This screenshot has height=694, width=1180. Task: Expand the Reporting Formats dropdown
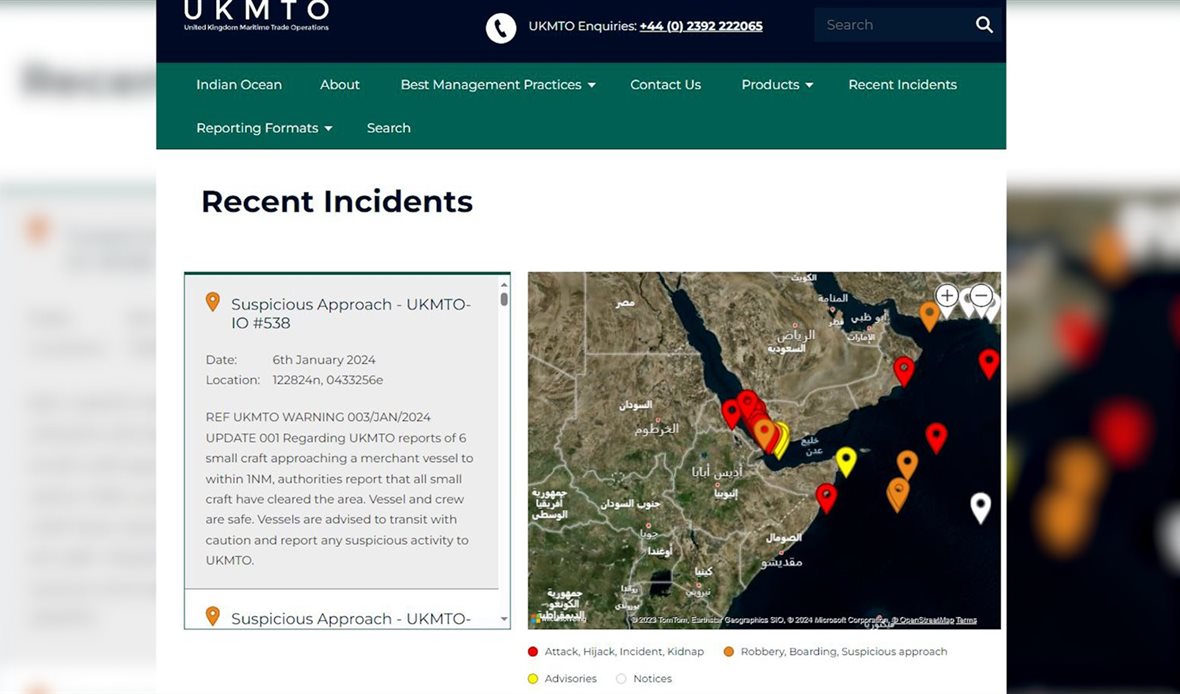pyautogui.click(x=264, y=128)
